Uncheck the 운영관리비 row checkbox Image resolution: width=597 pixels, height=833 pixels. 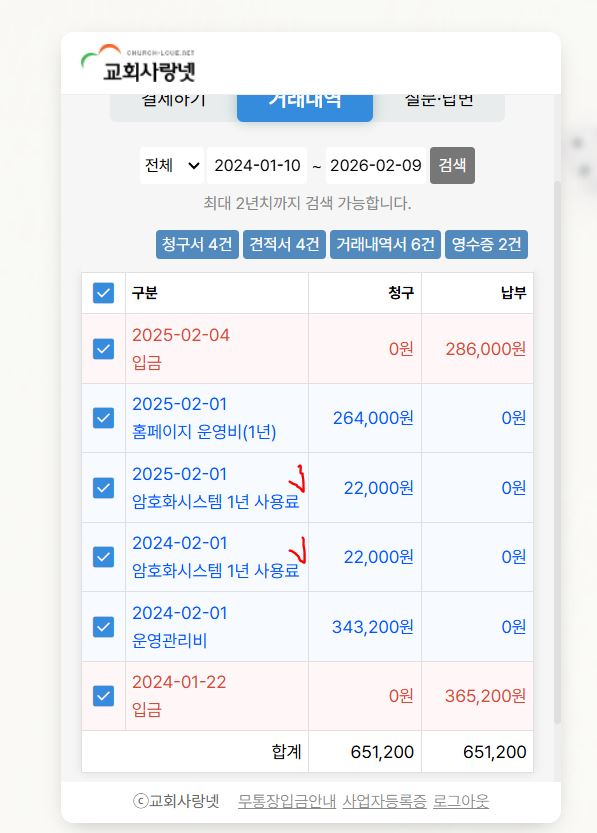[103, 627]
